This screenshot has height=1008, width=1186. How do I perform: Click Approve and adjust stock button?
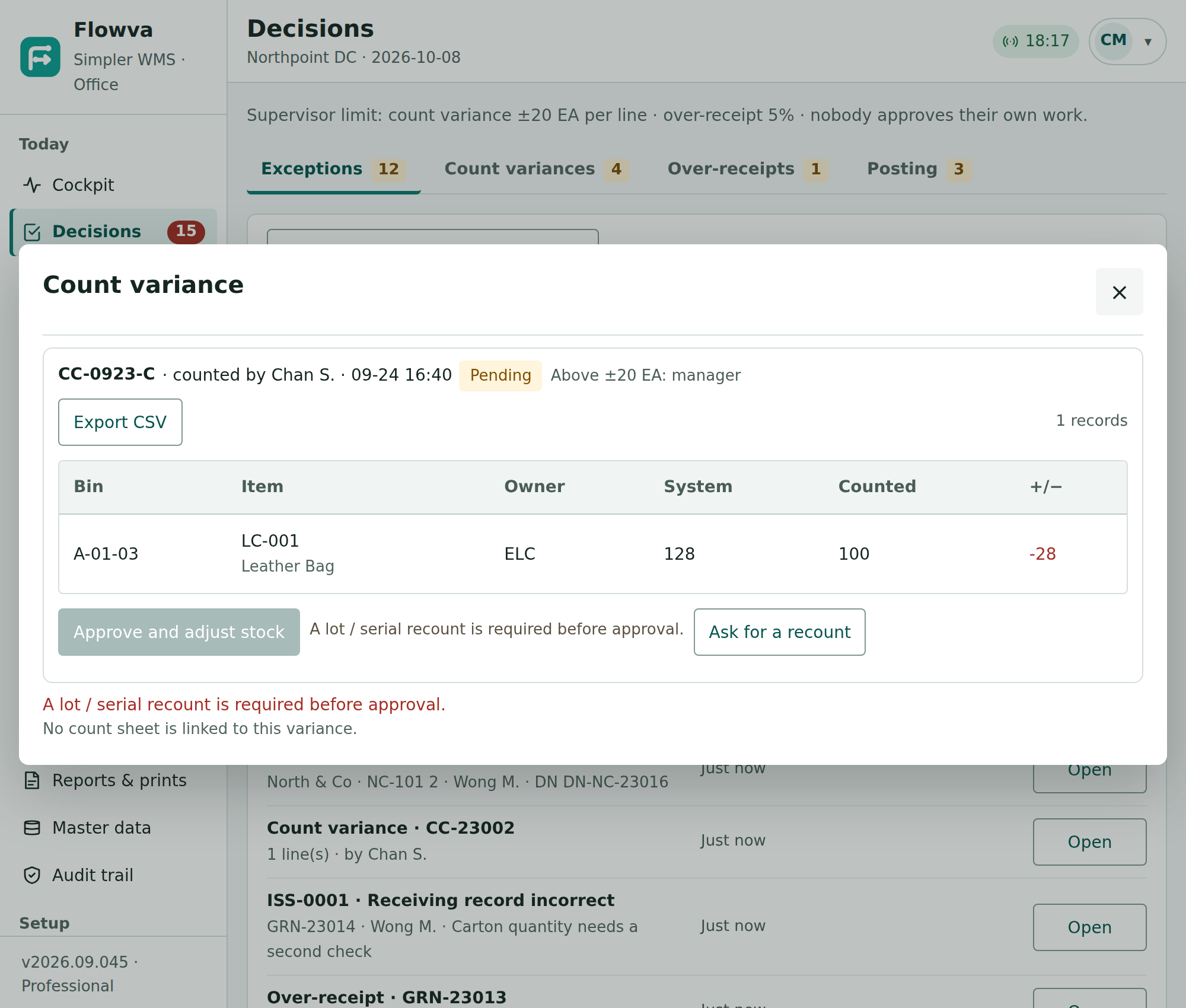point(179,632)
